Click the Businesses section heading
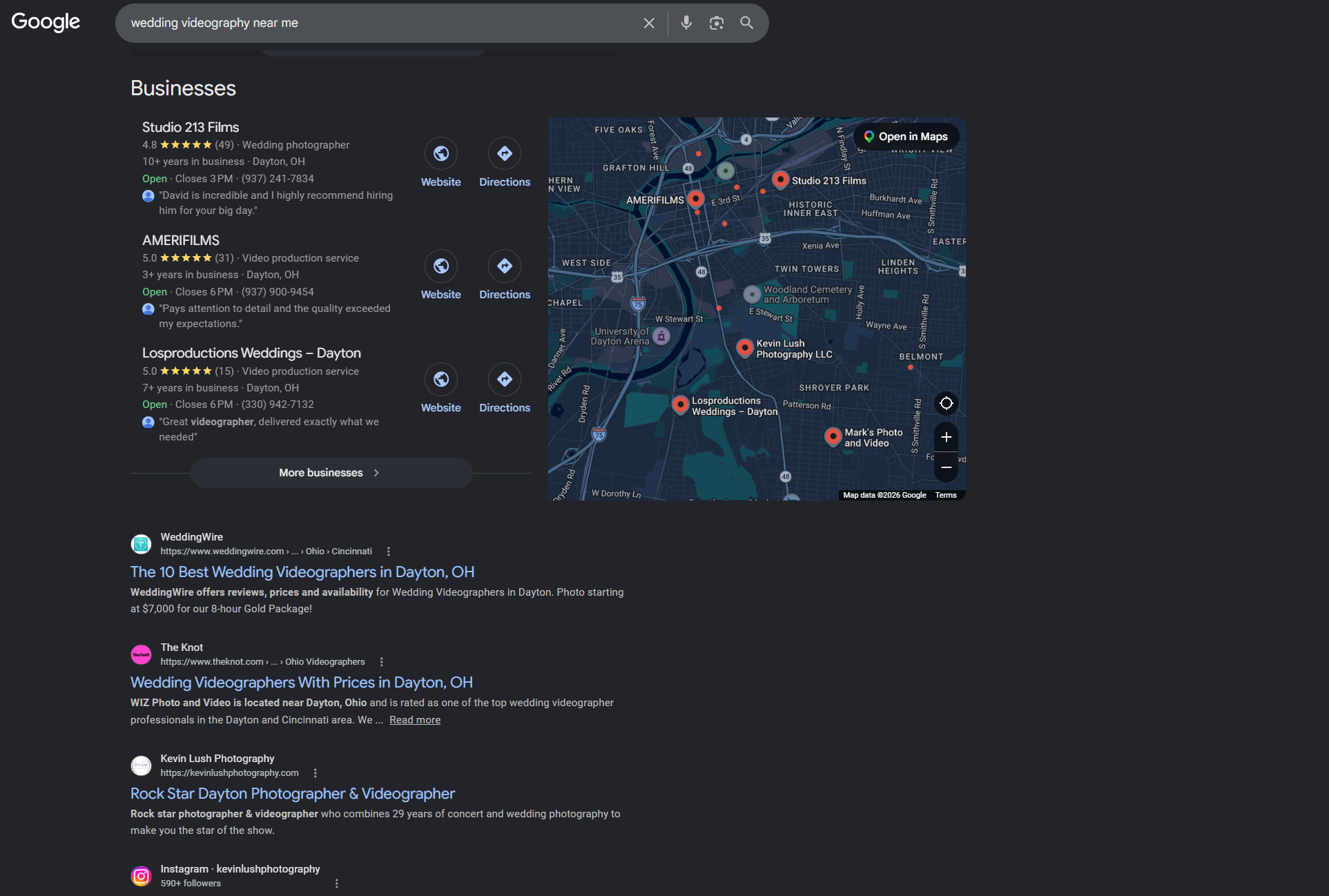Image resolution: width=1329 pixels, height=896 pixels. coord(184,88)
